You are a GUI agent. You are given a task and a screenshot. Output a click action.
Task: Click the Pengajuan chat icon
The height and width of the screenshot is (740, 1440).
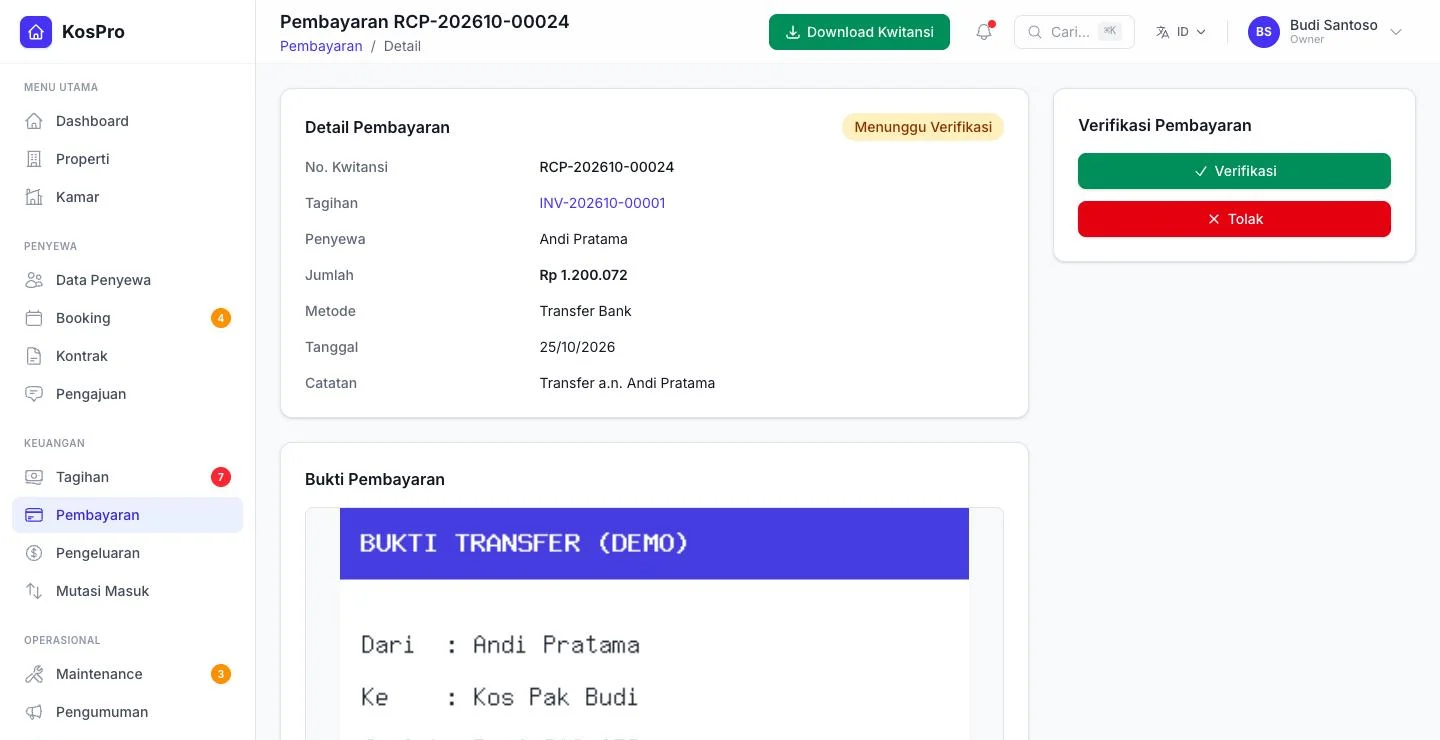34,394
